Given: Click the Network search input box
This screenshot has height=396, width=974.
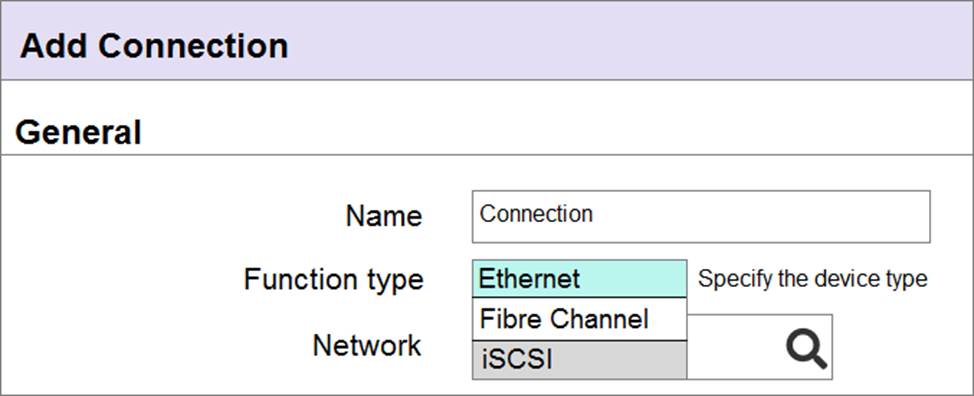Looking at the screenshot, I should tap(759, 346).
